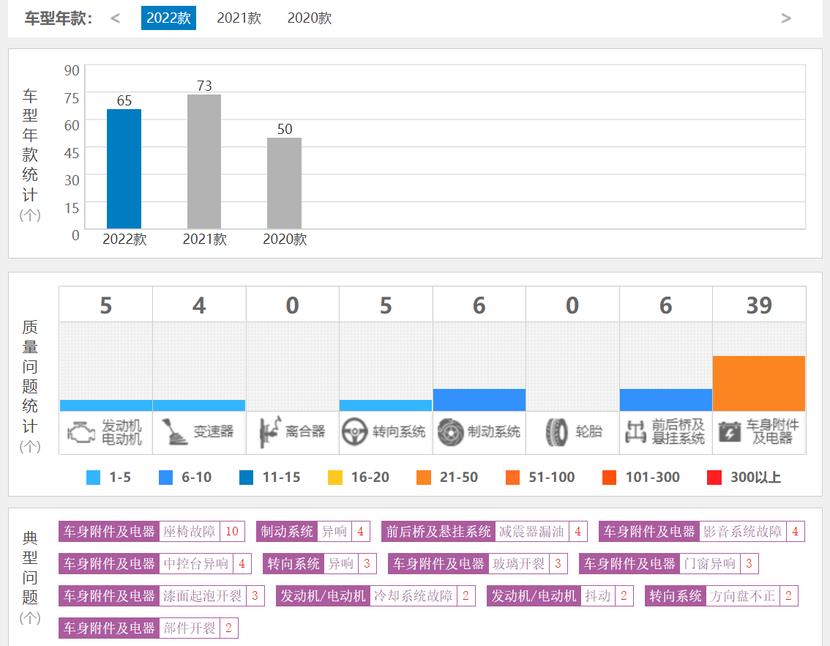The height and width of the screenshot is (646, 830).
Task: Click the blue 2022款 bar in chart
Action: [x=124, y=169]
